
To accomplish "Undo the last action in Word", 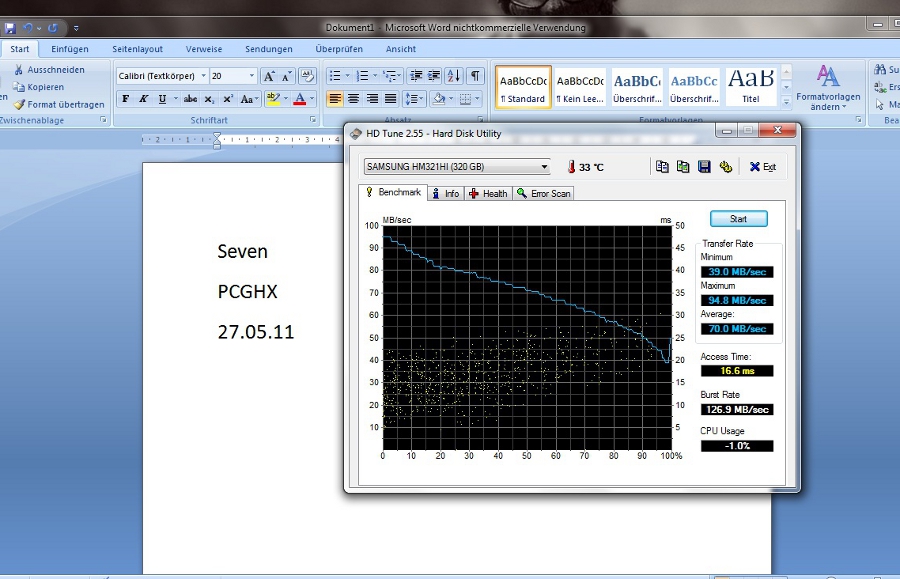I will pyautogui.click(x=27, y=28).
